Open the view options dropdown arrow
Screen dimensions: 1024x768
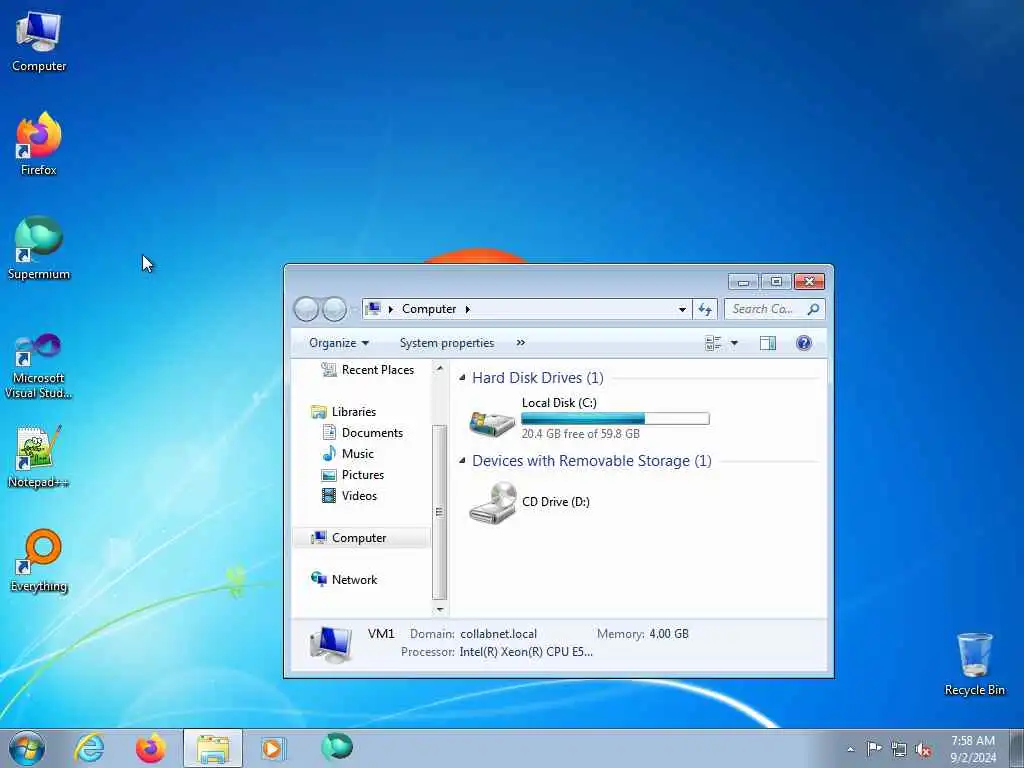[734, 343]
